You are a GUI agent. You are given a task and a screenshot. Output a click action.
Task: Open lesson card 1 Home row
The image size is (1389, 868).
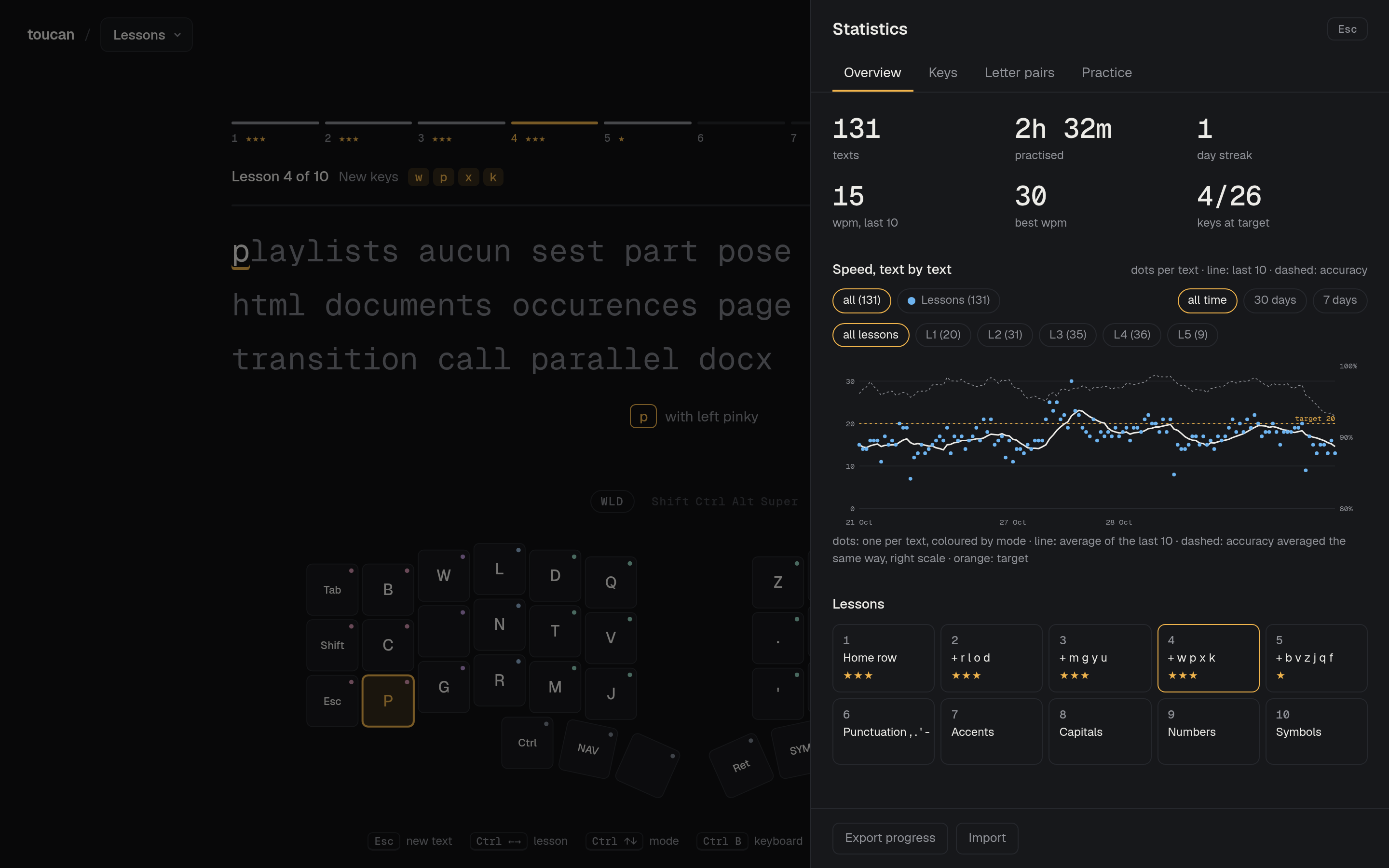[883, 658]
